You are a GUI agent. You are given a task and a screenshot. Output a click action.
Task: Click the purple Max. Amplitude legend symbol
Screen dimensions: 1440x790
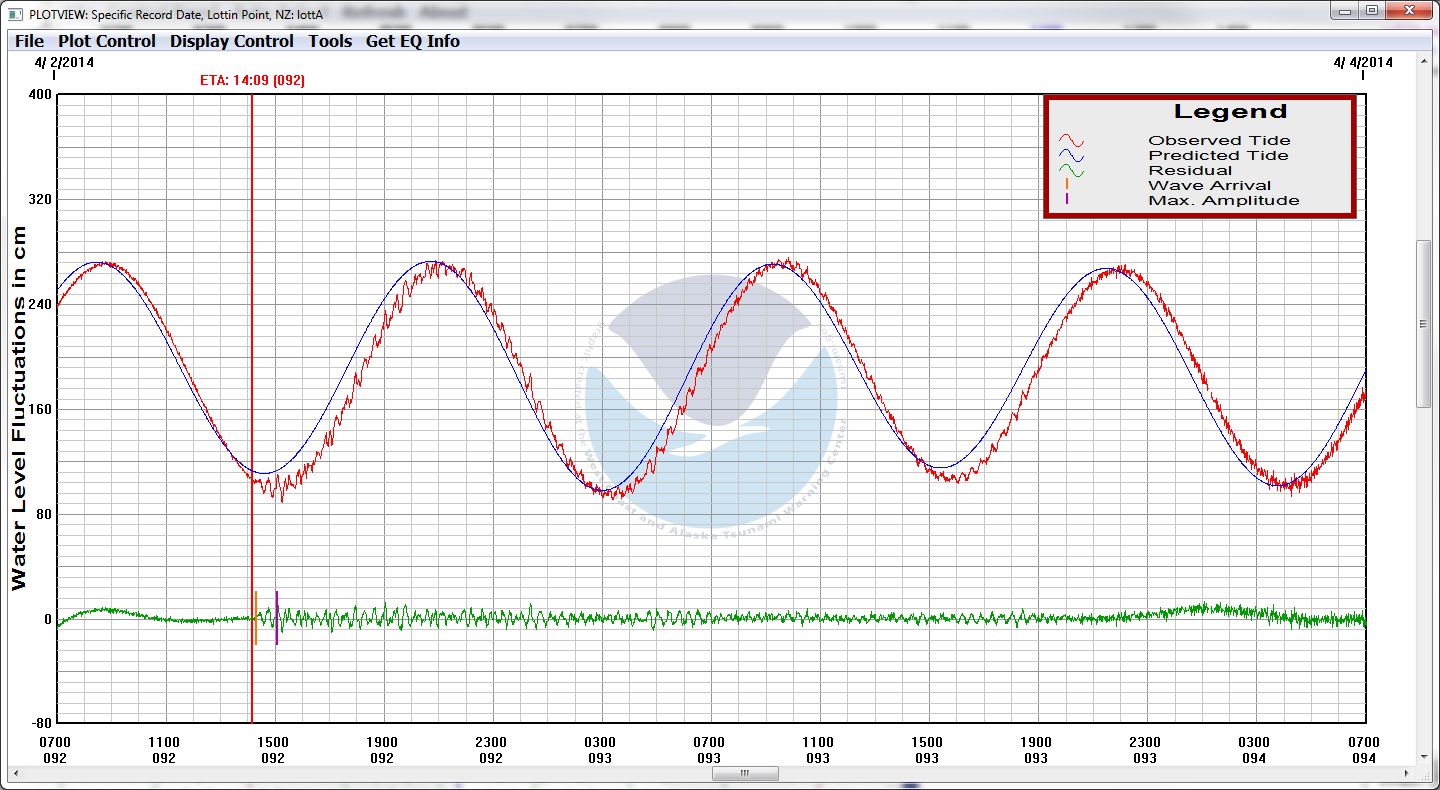pos(1067,200)
